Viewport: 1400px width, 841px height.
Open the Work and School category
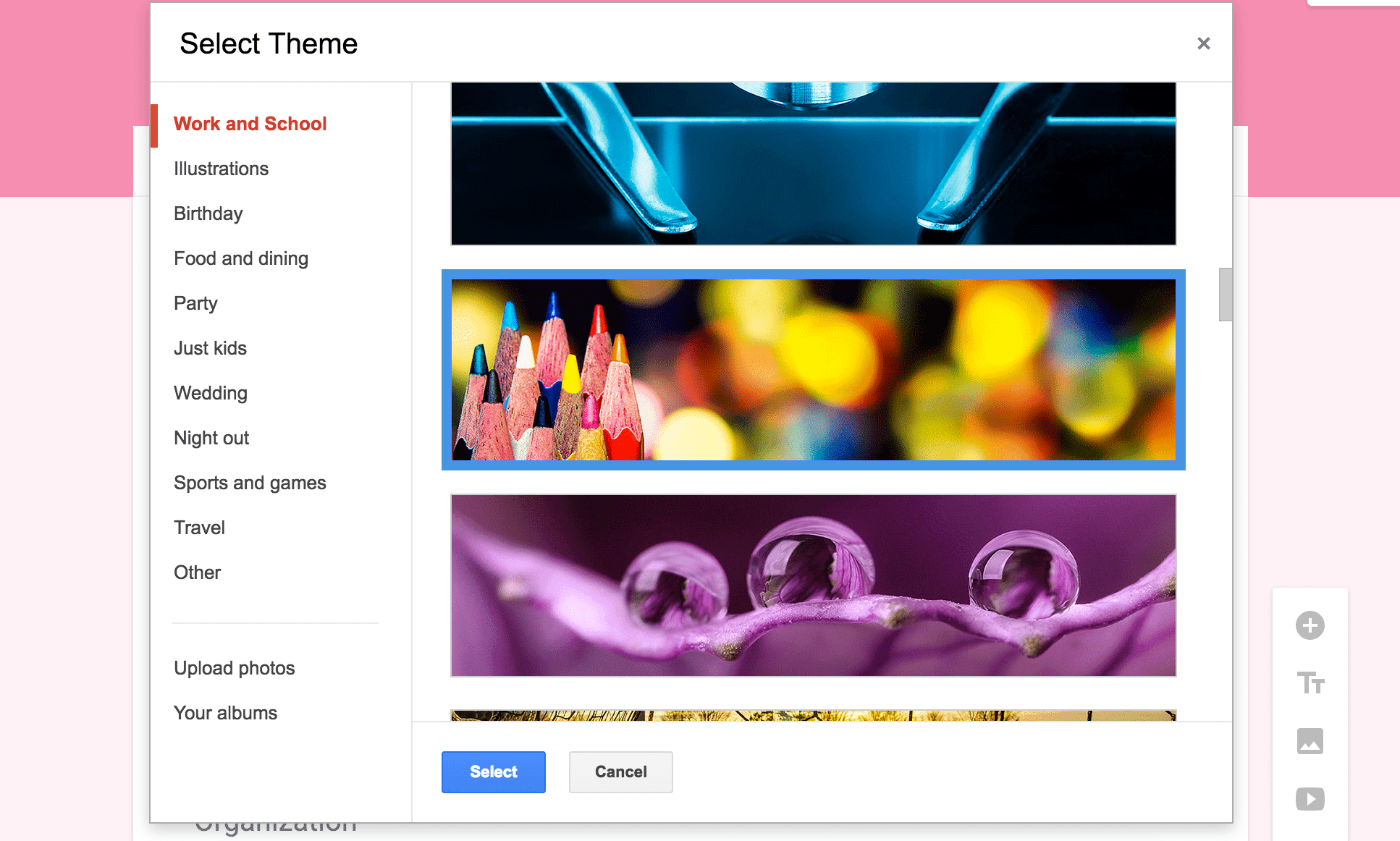250,124
